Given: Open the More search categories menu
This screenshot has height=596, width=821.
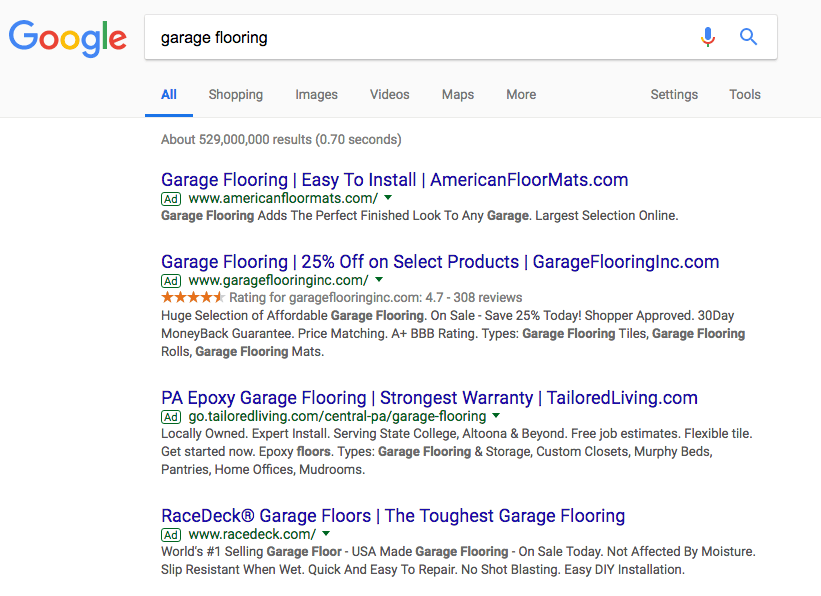Looking at the screenshot, I should coord(521,94).
